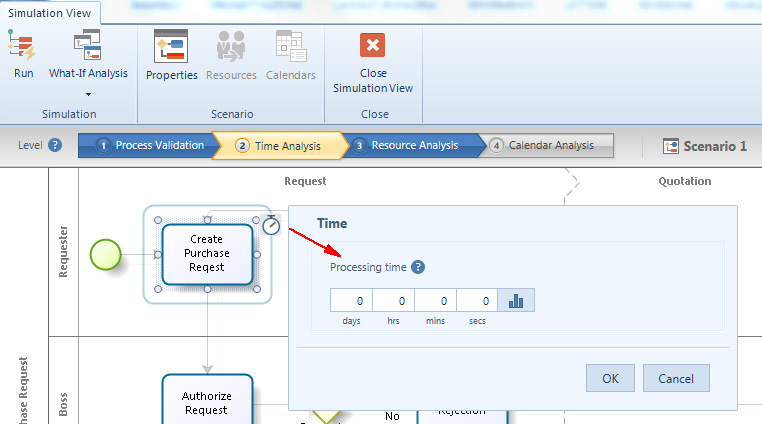Go to Calendar Analysis level
The height and width of the screenshot is (424, 762).
[x=548, y=145]
